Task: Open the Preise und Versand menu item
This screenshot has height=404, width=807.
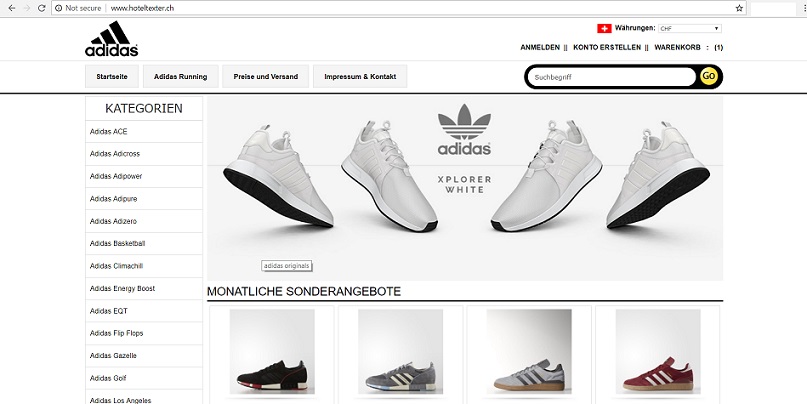Action: point(266,77)
